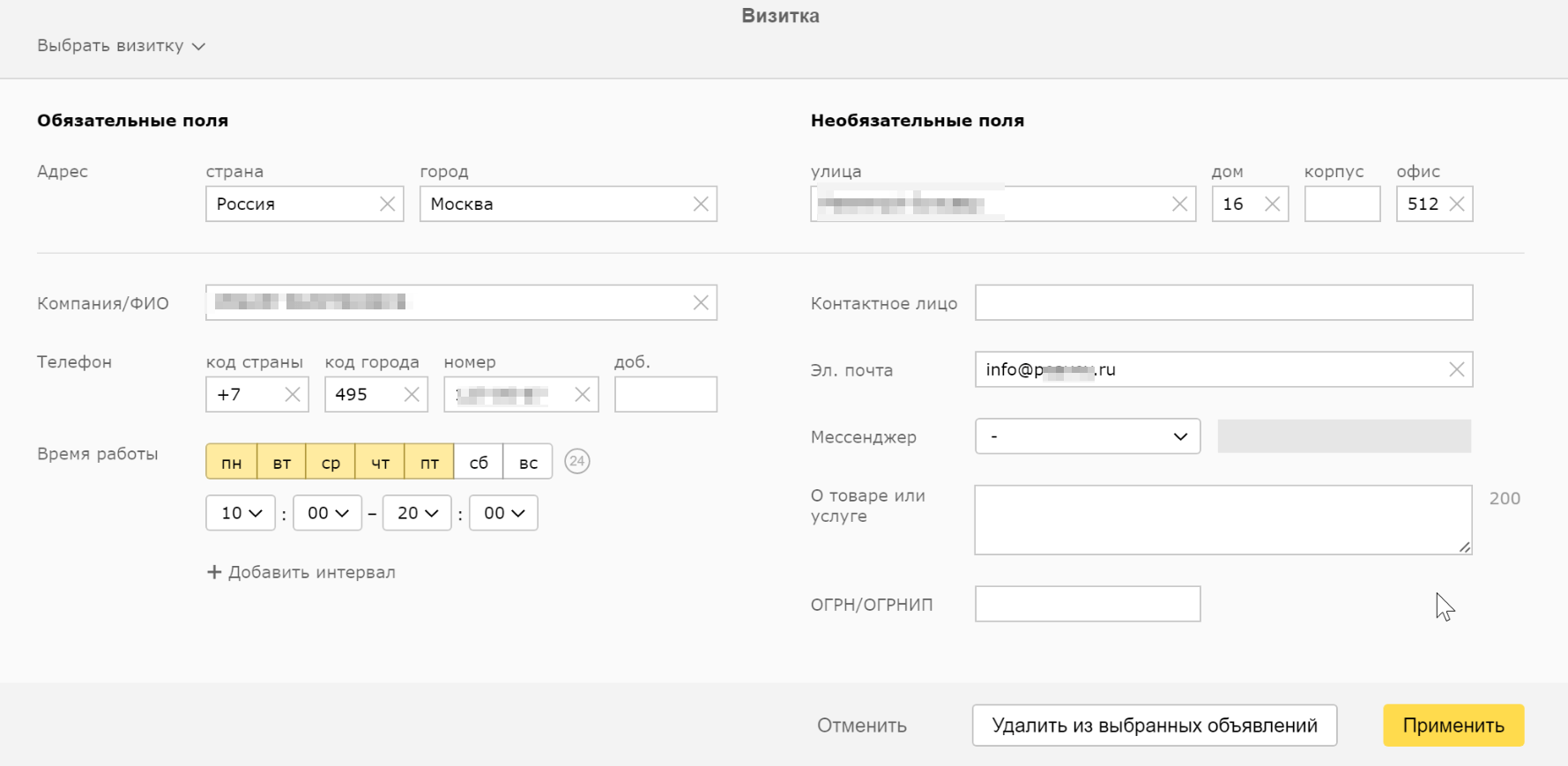Viewport: 1568px width, 766px height.
Task: Clear the country field Россия
Action: pyautogui.click(x=387, y=205)
